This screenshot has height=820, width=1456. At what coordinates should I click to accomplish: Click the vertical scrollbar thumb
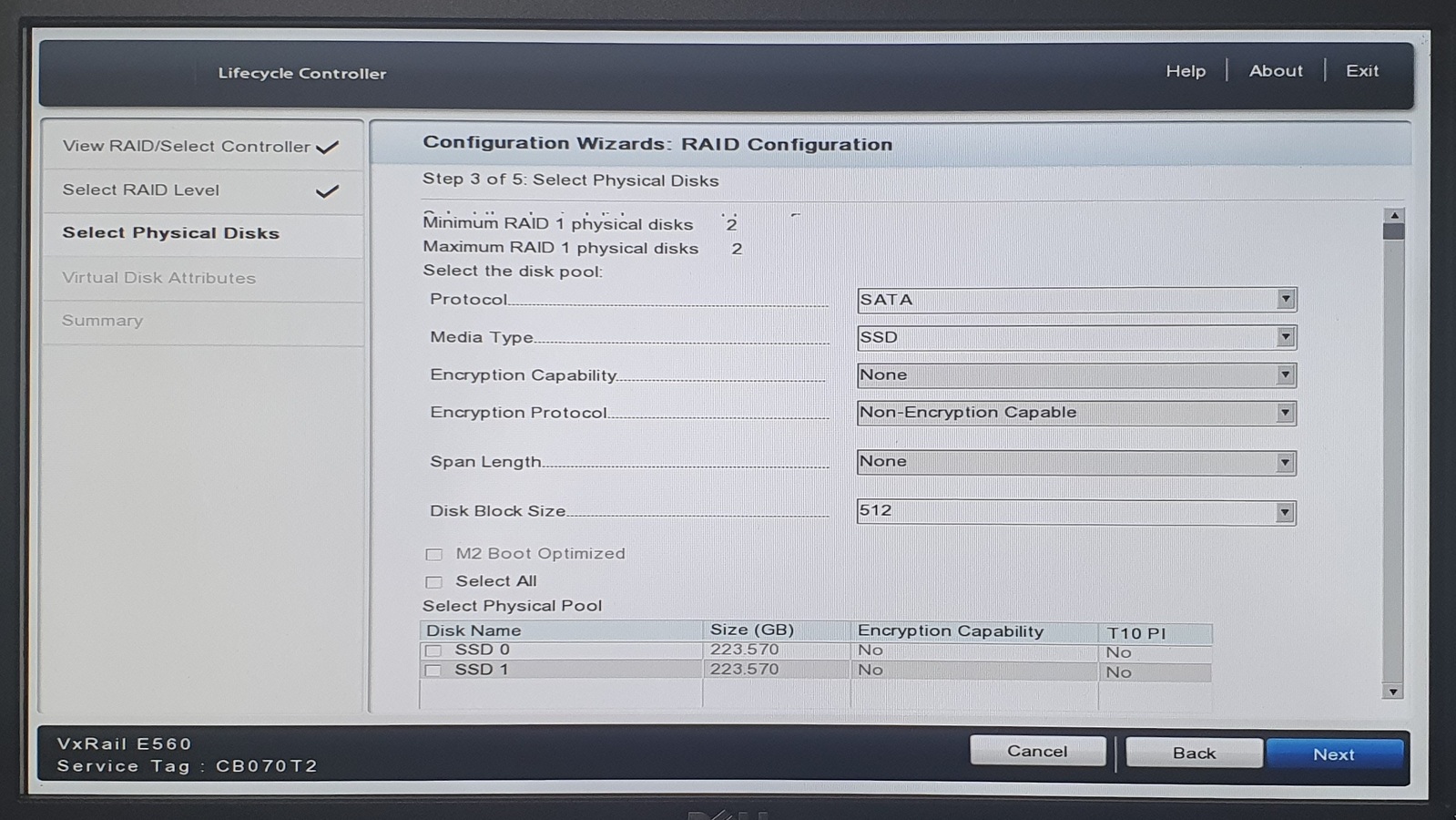(1393, 231)
